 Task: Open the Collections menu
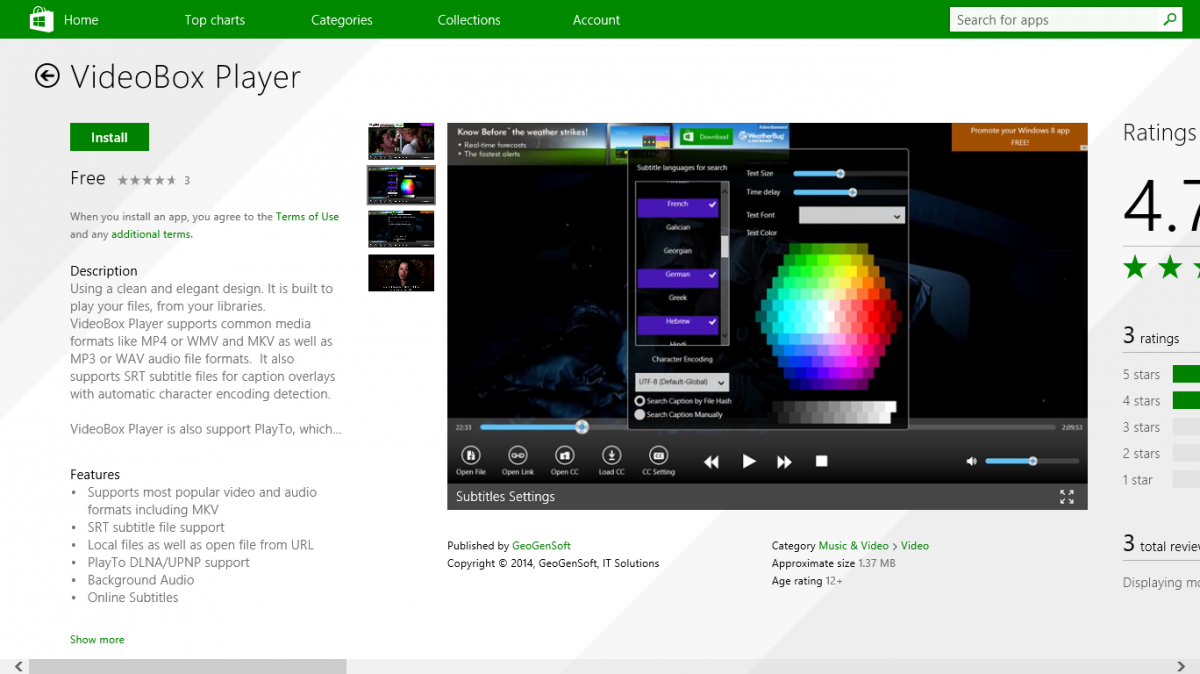click(469, 20)
